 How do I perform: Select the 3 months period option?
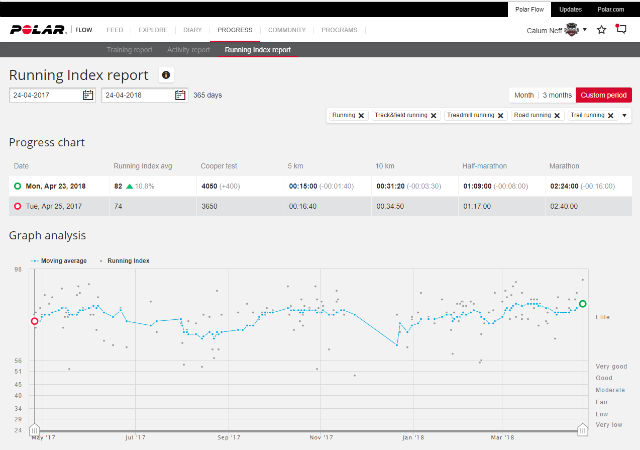[x=557, y=95]
